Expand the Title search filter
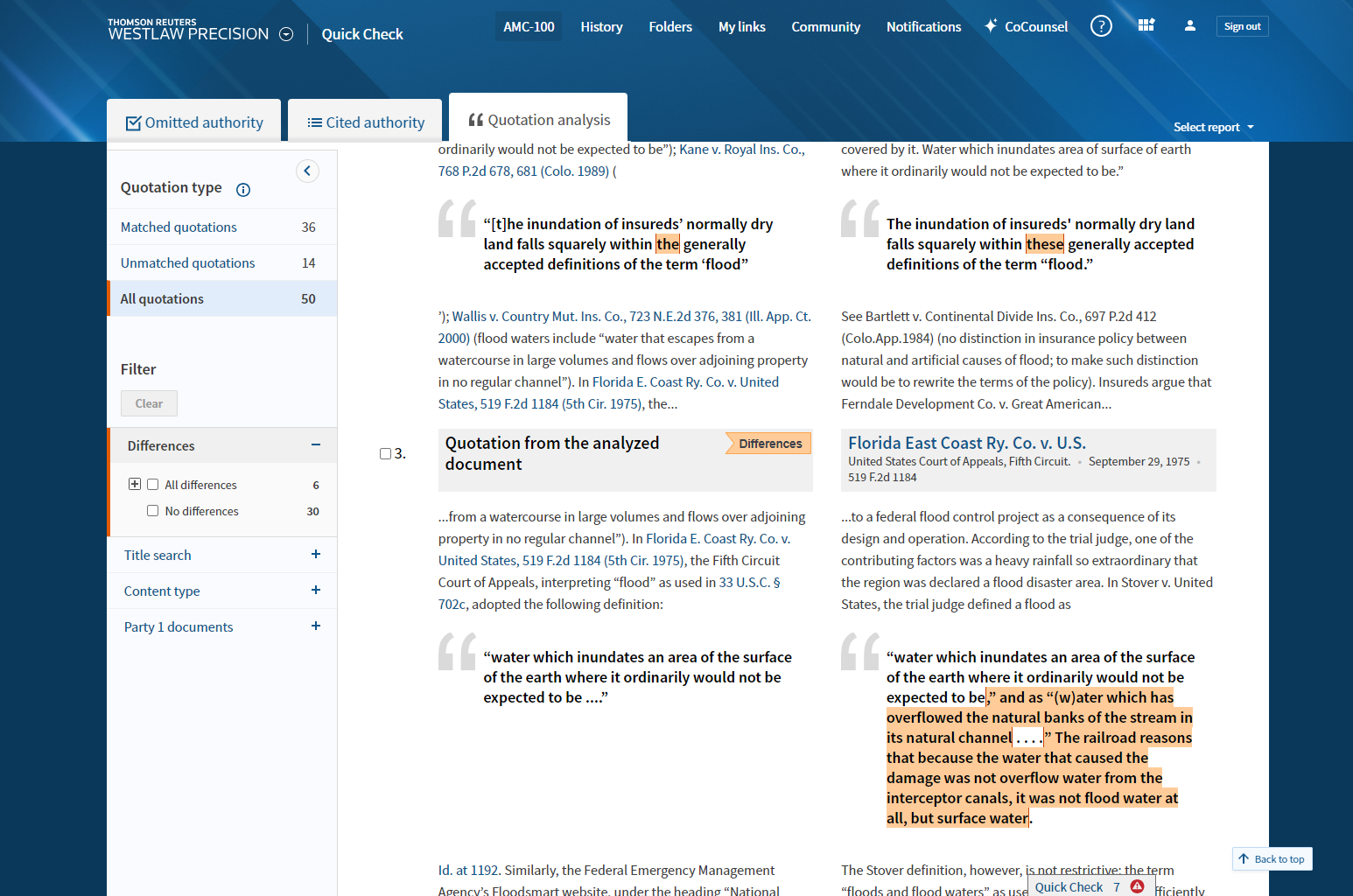The width and height of the screenshot is (1353, 896). (315, 555)
